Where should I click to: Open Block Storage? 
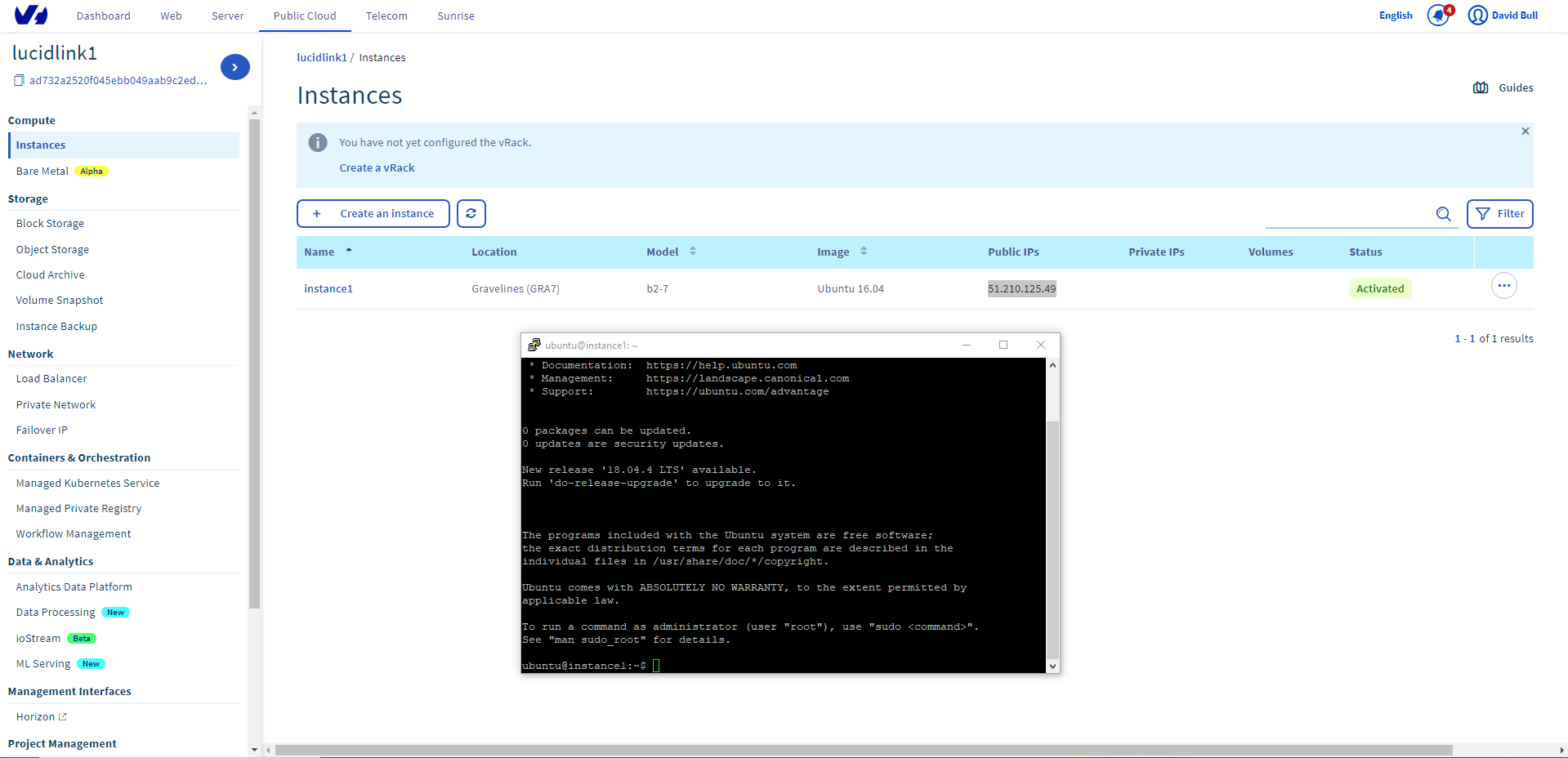point(50,223)
